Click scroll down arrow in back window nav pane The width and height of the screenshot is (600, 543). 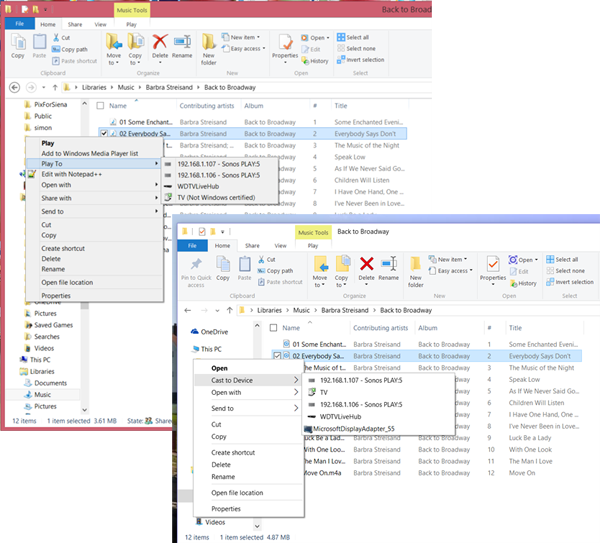[x=85, y=410]
